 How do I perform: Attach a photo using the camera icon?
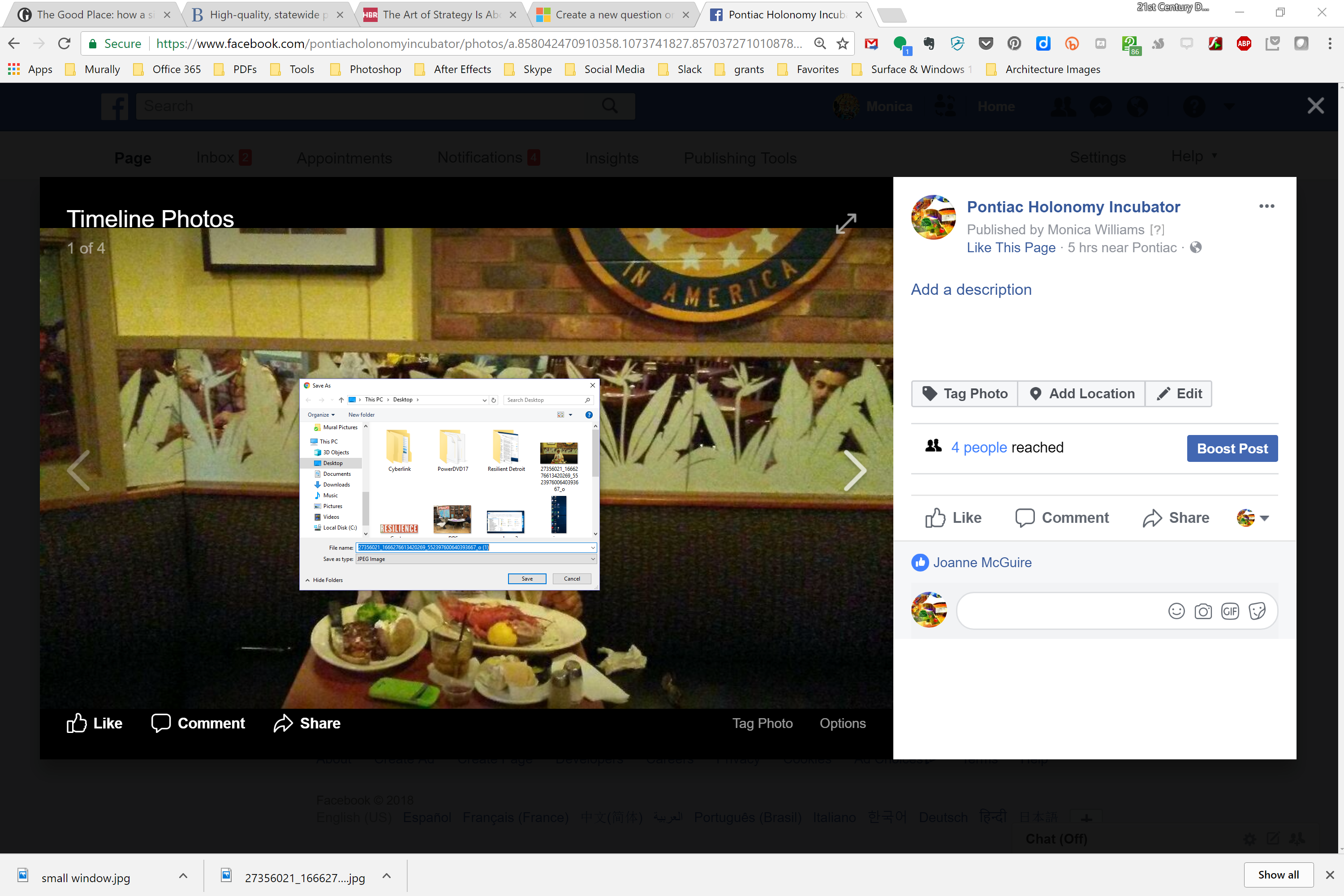(x=1203, y=611)
